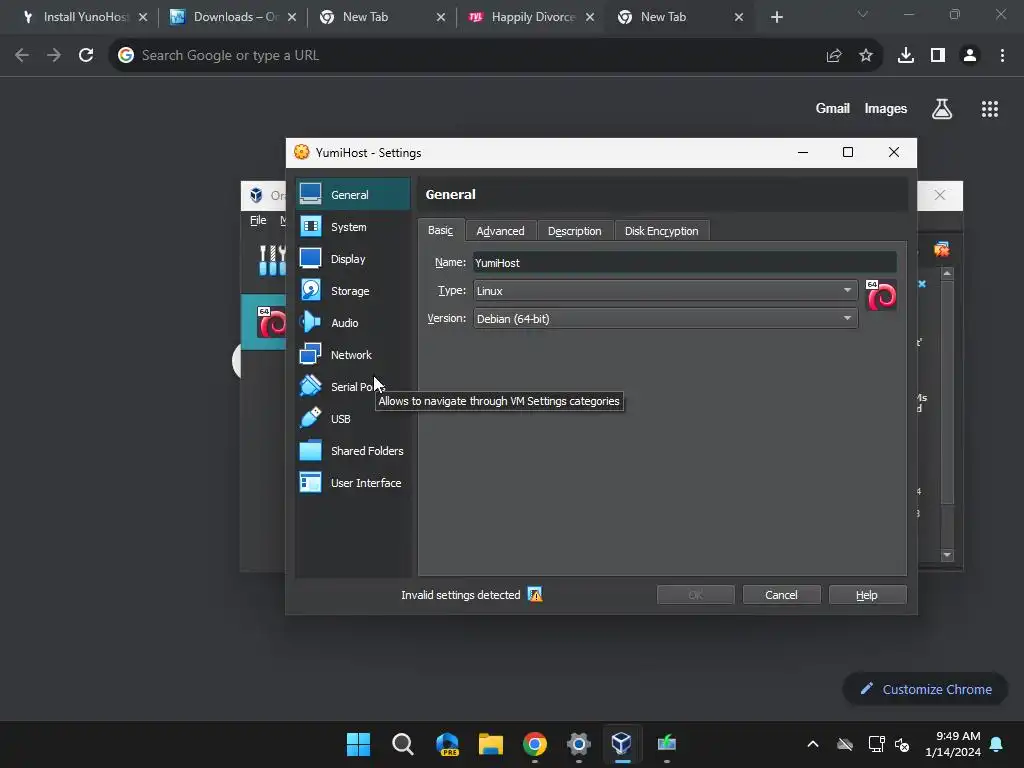Close the Happily Divorced tab
The width and height of the screenshot is (1024, 768).
coord(590,17)
